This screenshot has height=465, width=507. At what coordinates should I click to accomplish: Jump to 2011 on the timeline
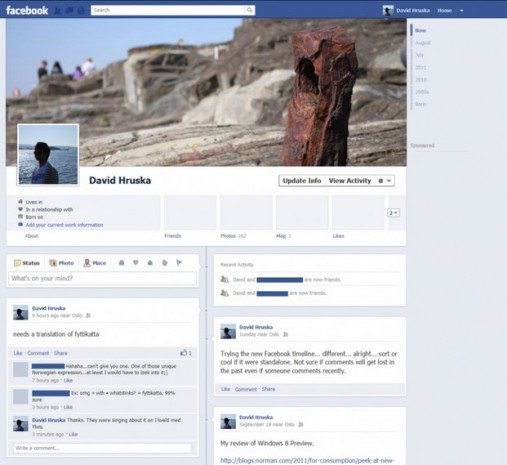(421, 67)
